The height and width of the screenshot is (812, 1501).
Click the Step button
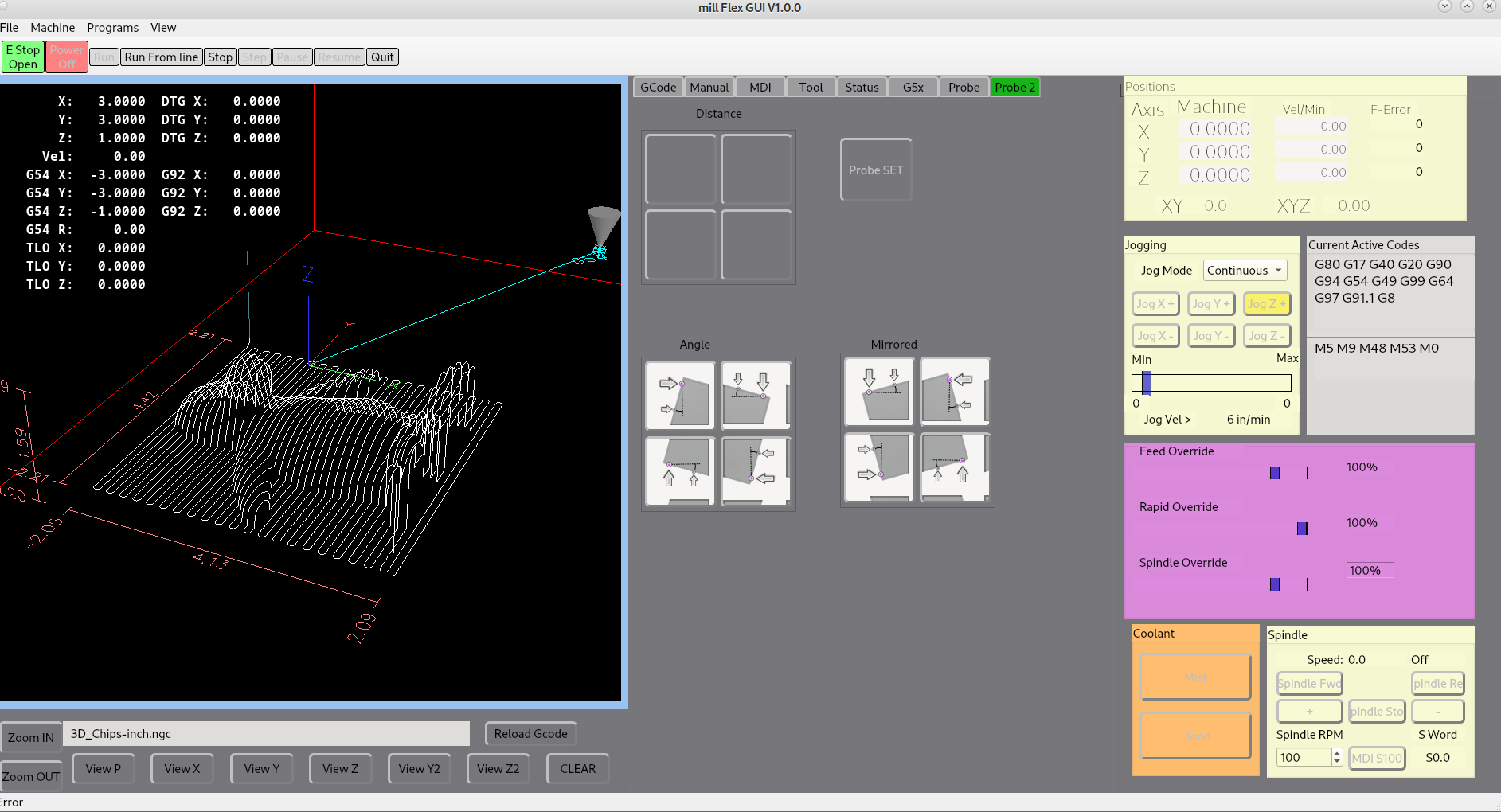[x=255, y=57]
